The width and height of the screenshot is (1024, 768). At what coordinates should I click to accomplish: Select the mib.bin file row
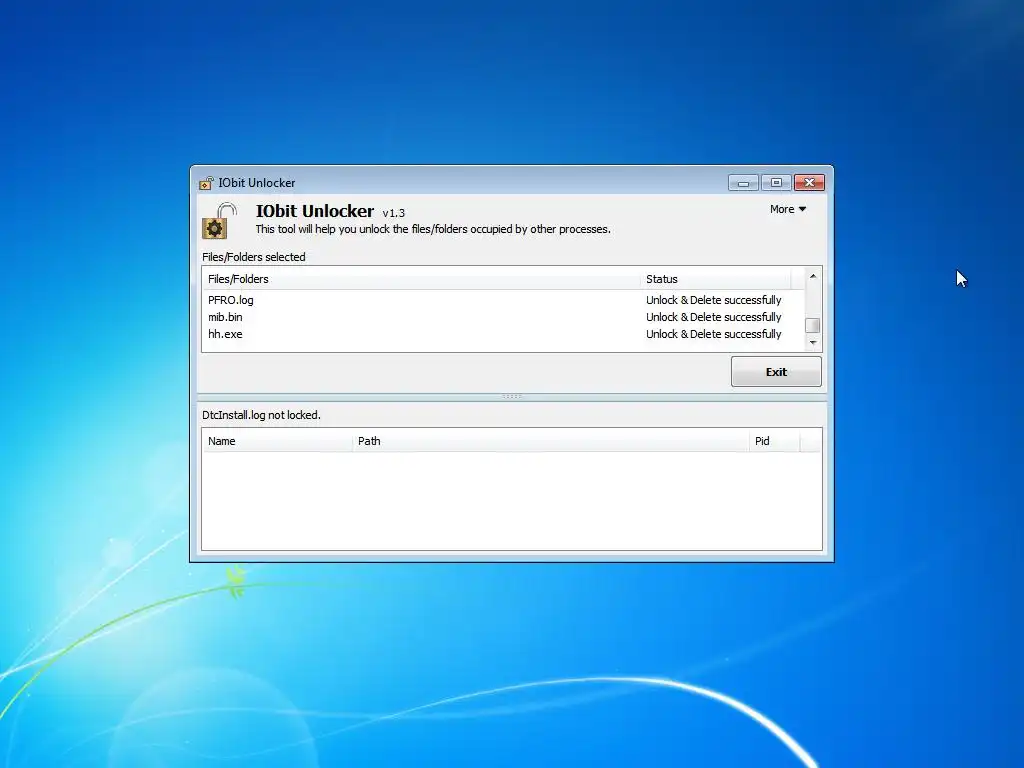(503, 317)
